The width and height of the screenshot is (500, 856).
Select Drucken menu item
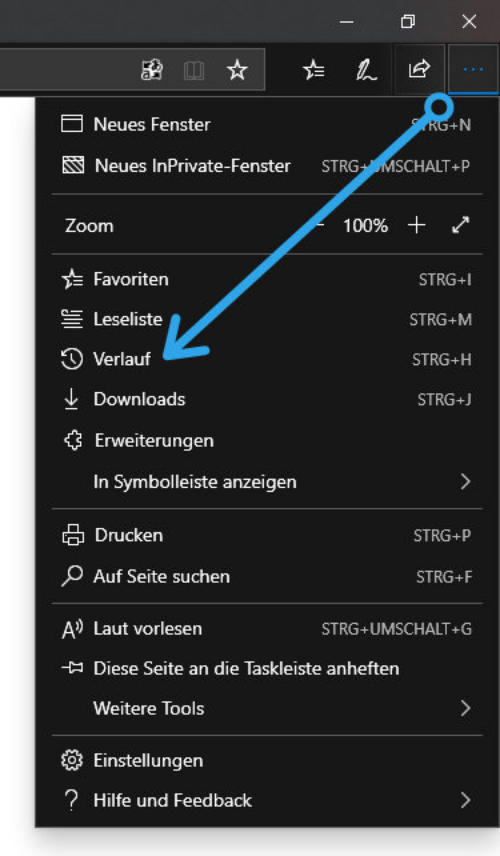coord(267,535)
